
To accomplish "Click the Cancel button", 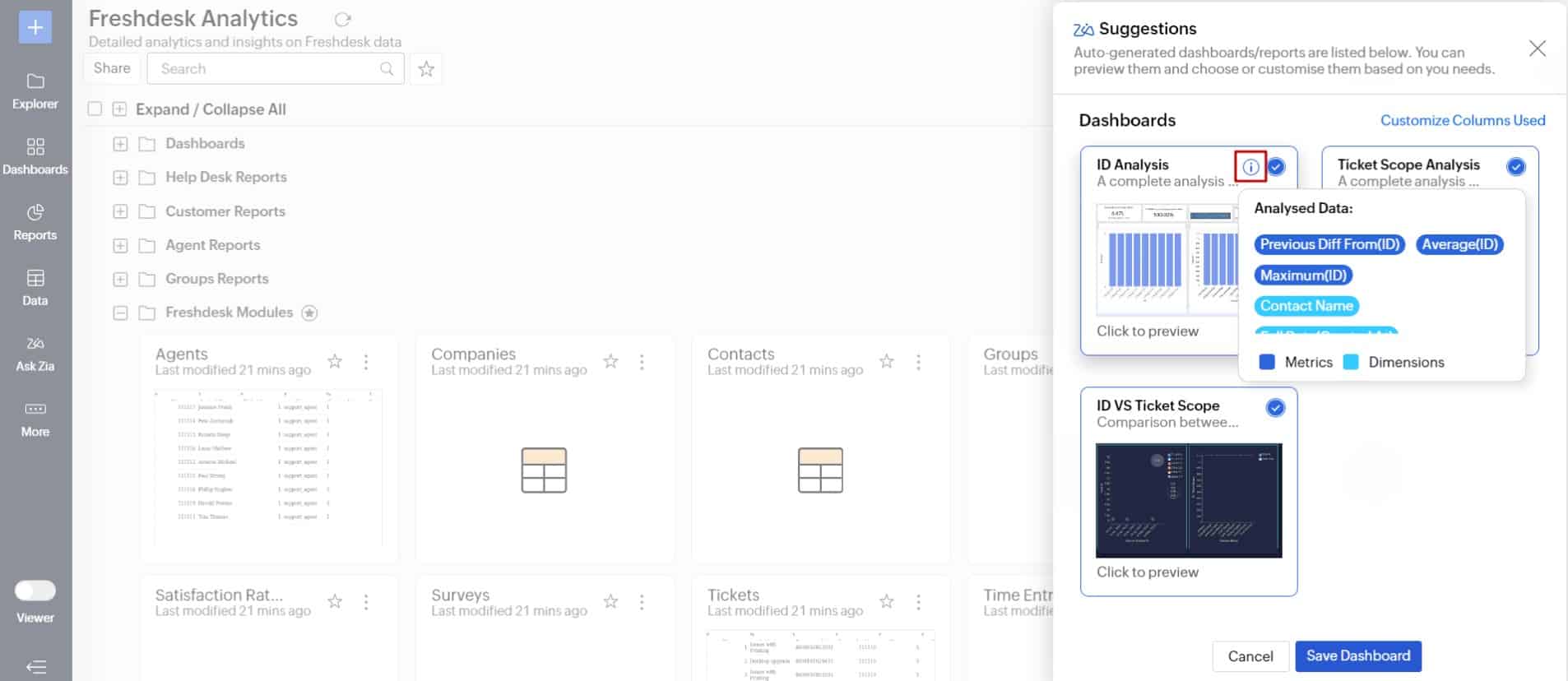I will [x=1250, y=656].
